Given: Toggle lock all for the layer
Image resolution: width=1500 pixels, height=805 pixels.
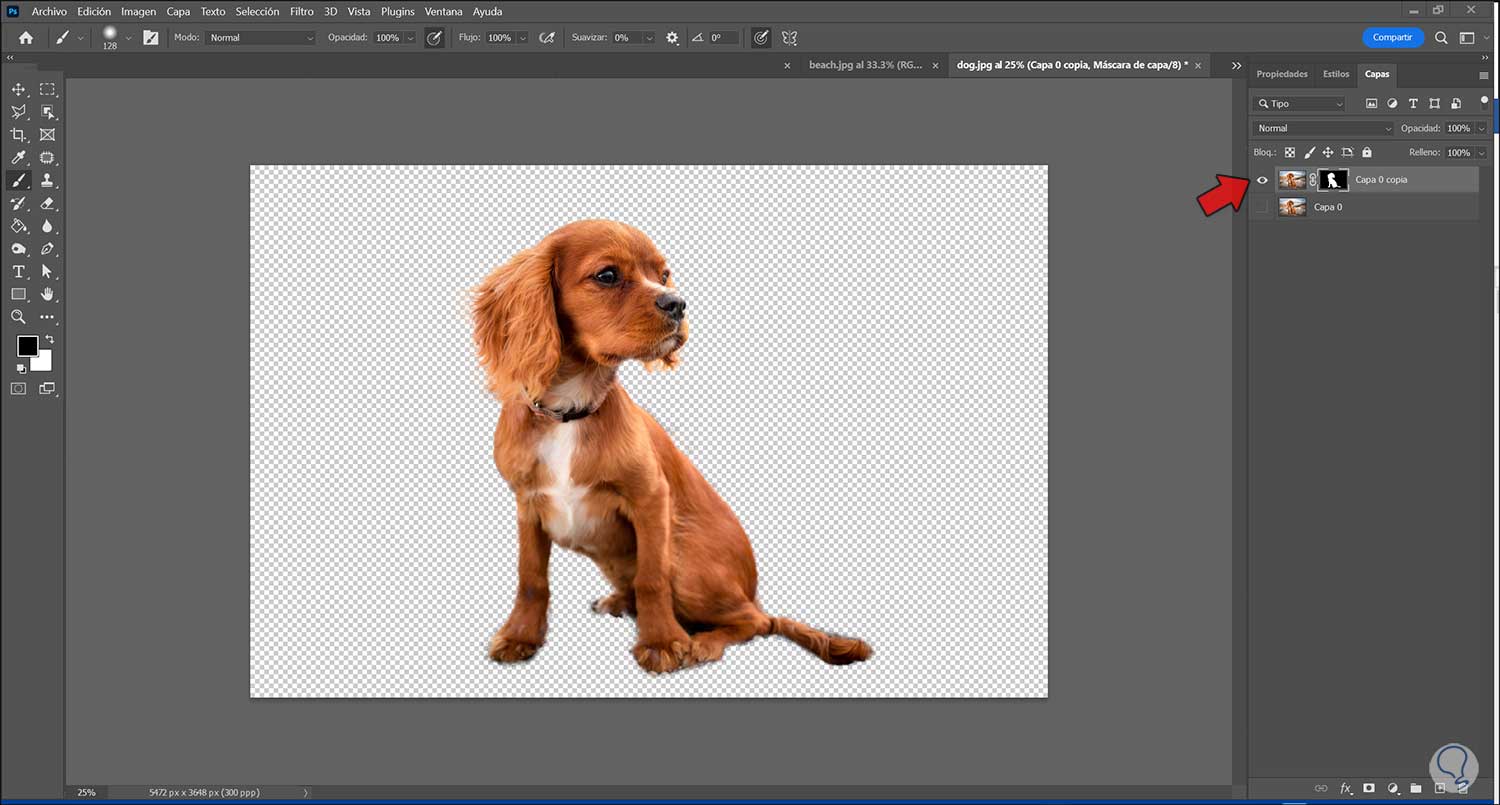Looking at the screenshot, I should point(1367,153).
